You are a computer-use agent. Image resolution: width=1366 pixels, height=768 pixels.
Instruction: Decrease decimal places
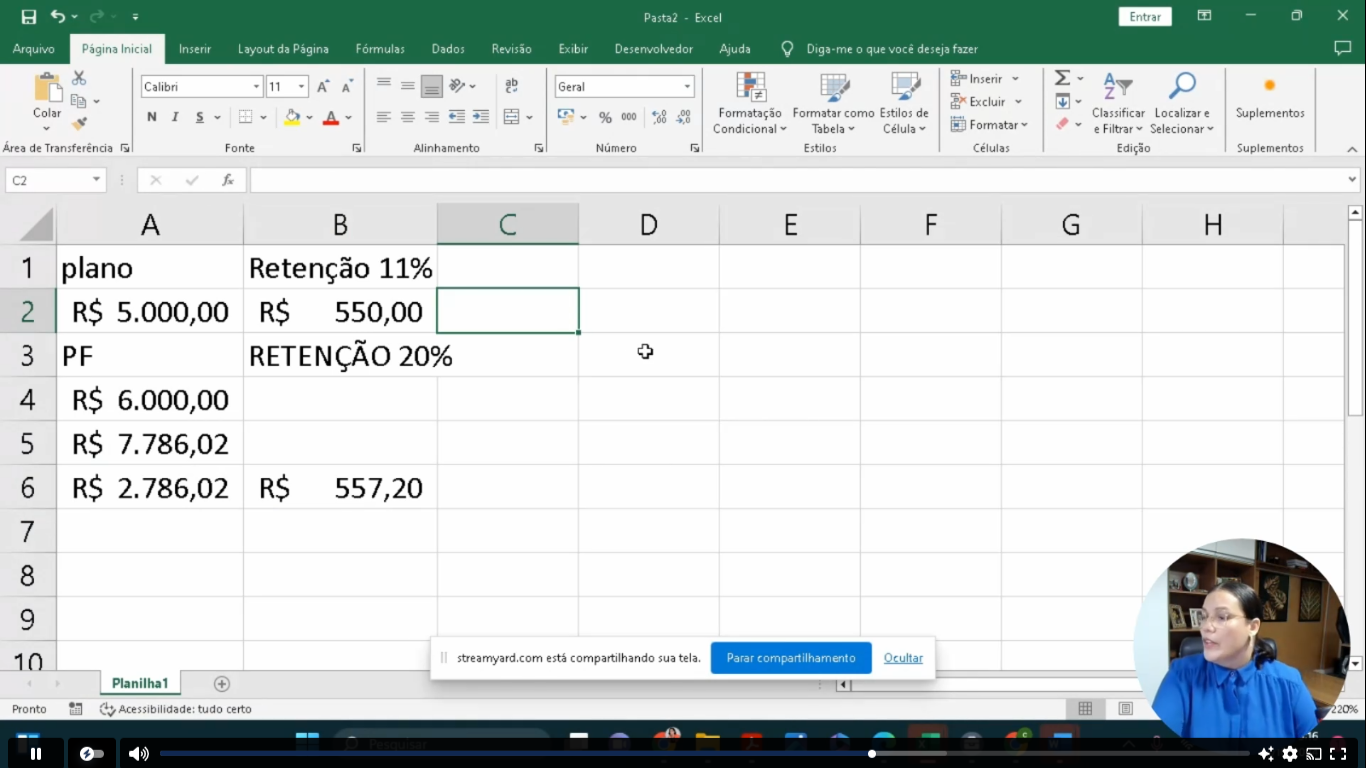point(684,117)
